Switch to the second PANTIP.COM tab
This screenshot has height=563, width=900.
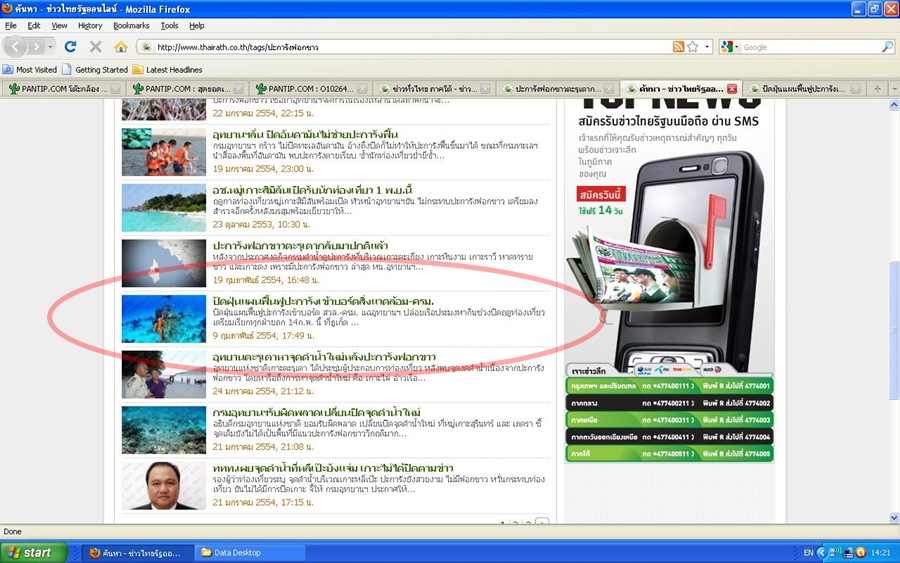[188, 88]
